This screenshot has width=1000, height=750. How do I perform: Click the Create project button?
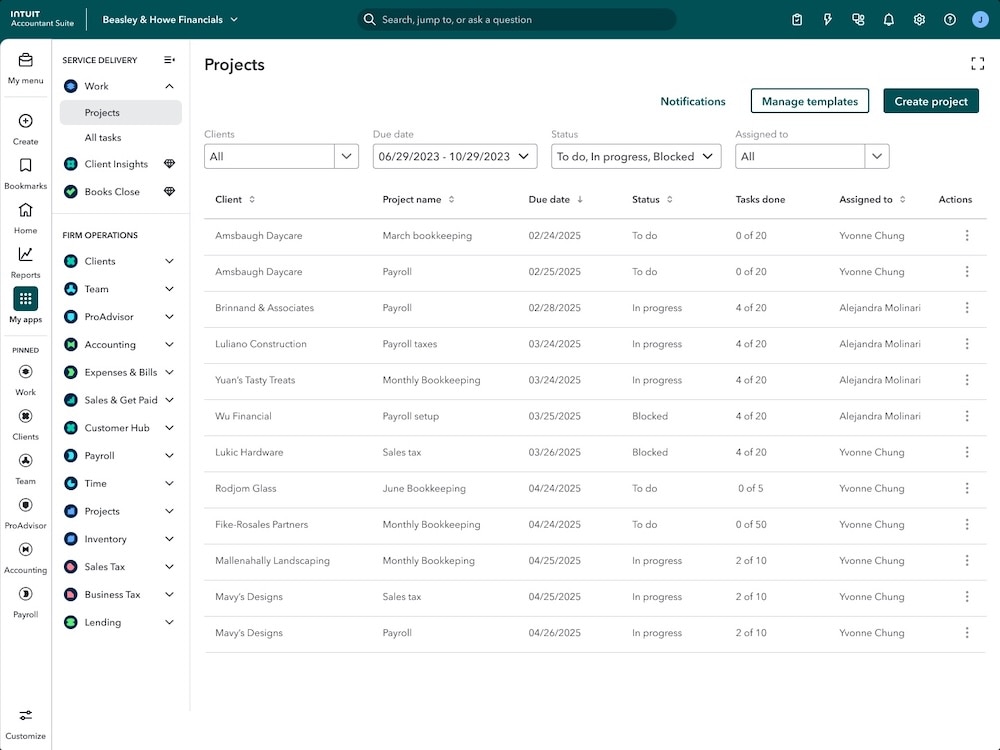[930, 100]
